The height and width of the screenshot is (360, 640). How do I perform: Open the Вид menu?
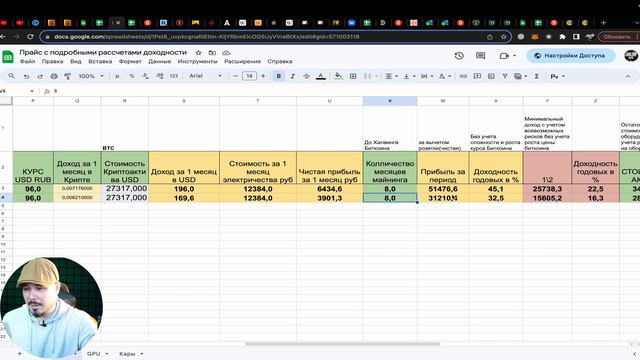[76, 61]
